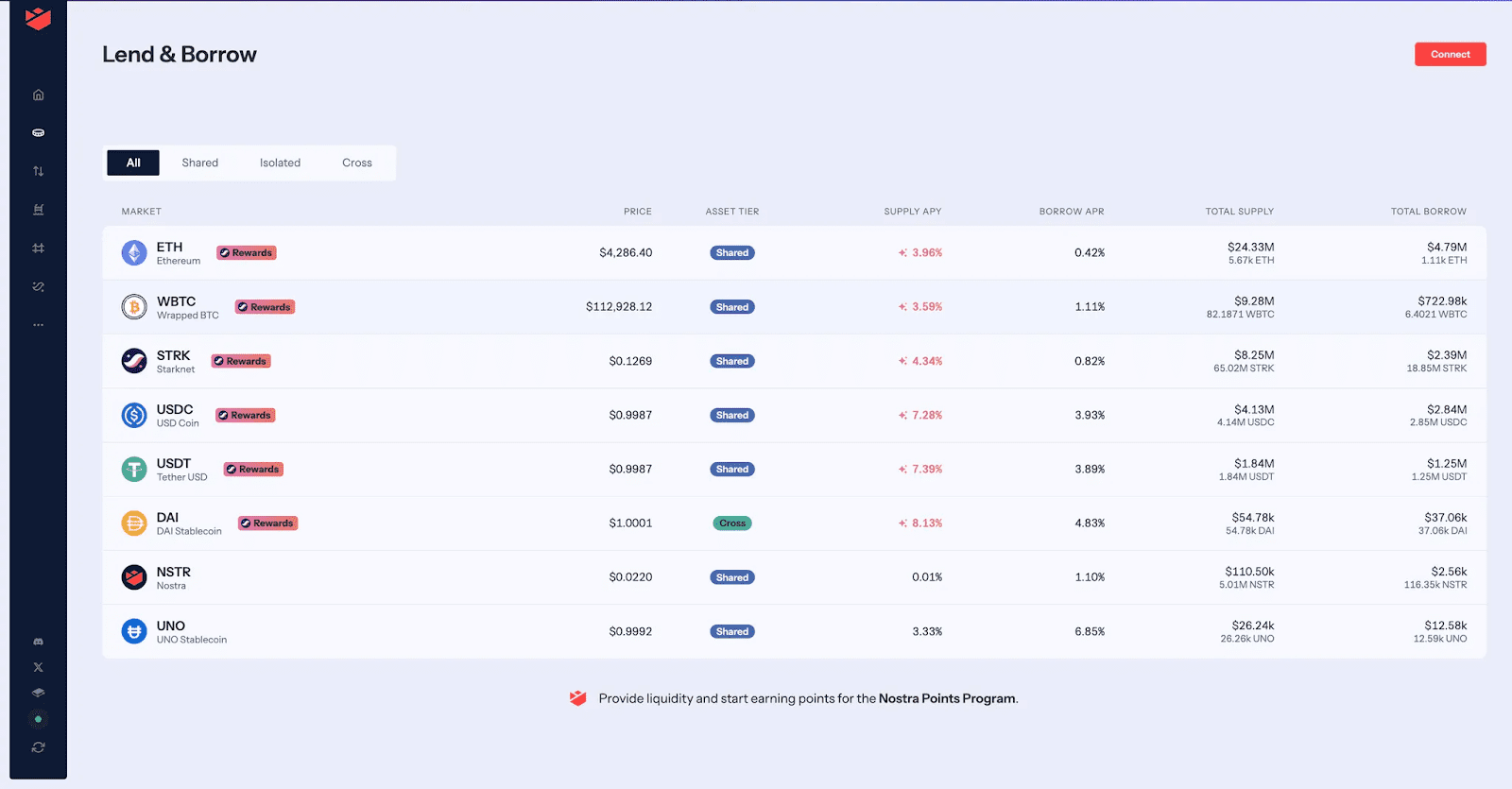The width and height of the screenshot is (1512, 789).
Task: Click the Nostra logo beside the points banner
Action: click(578, 698)
